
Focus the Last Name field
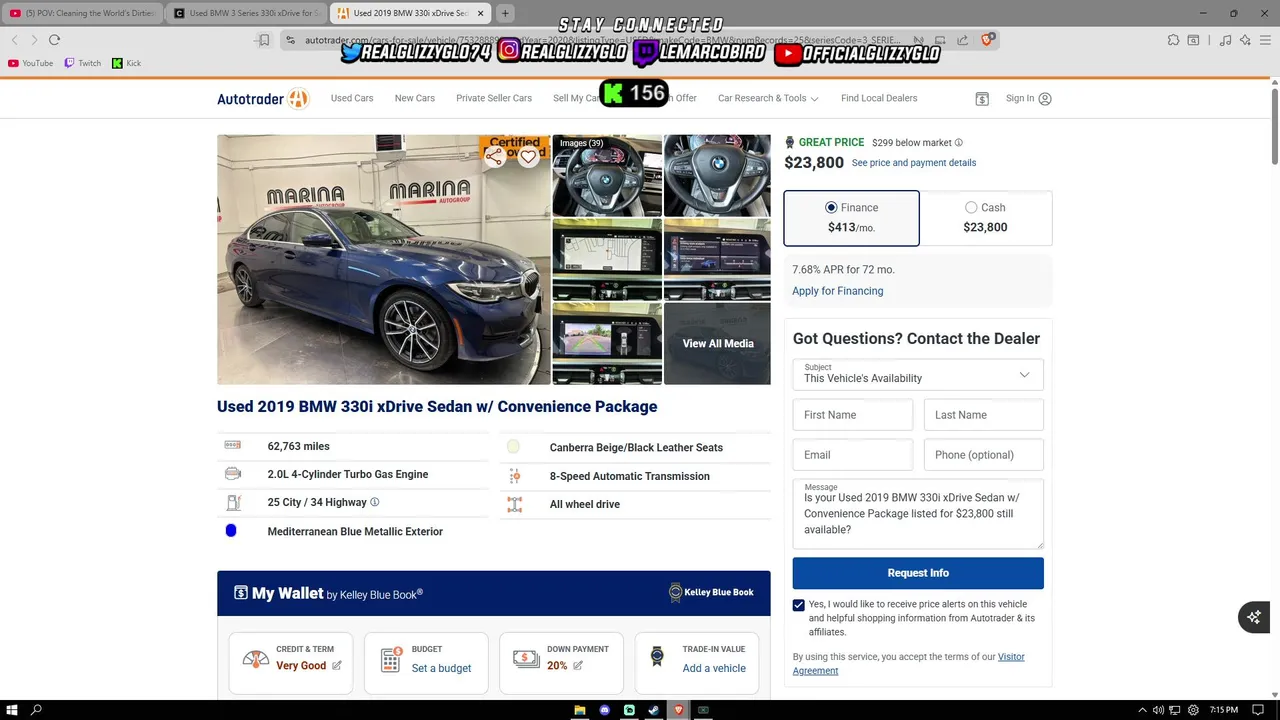(984, 415)
